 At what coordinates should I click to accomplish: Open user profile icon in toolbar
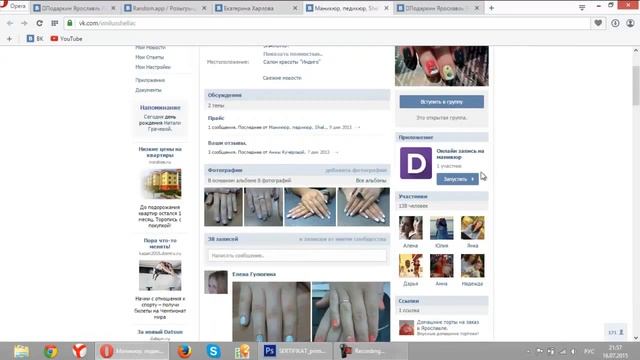[x=630, y=23]
